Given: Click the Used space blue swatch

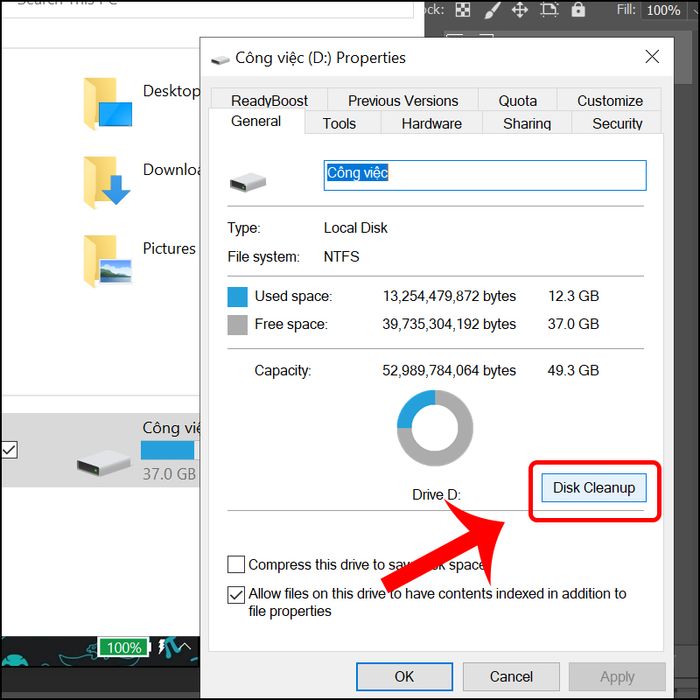Looking at the screenshot, I should (x=238, y=297).
